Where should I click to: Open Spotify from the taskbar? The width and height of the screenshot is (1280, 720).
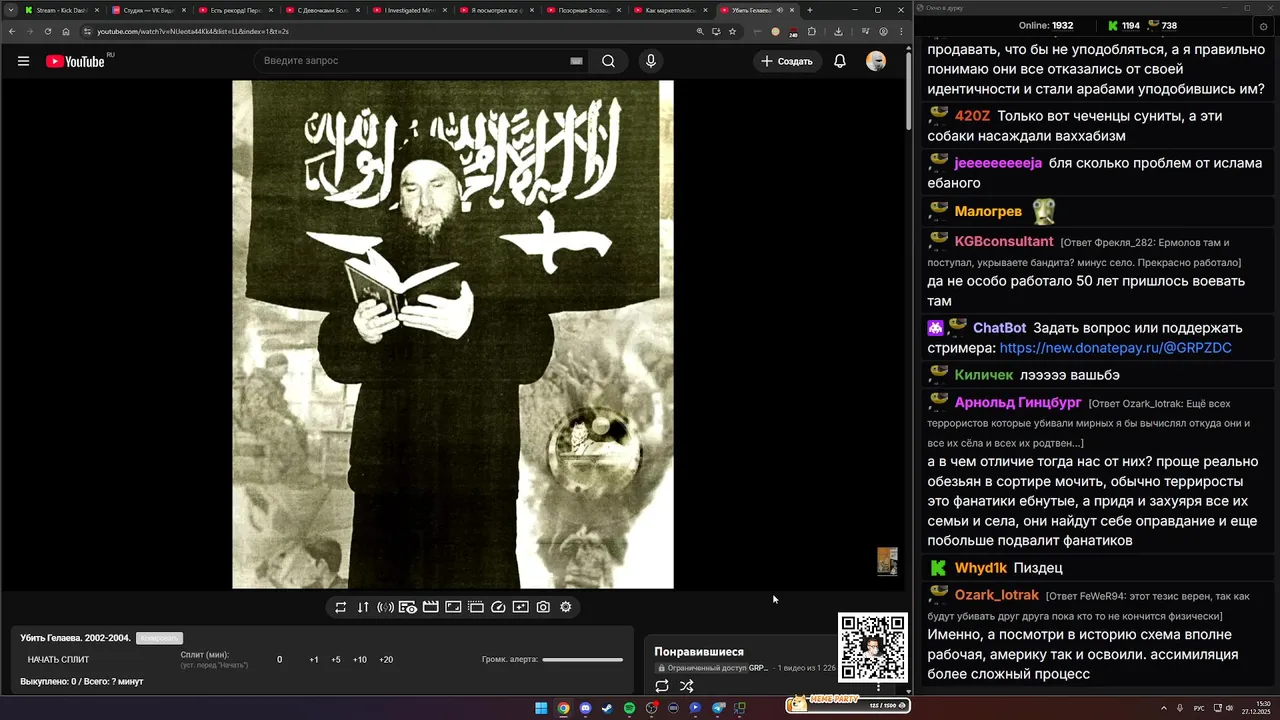click(x=629, y=708)
